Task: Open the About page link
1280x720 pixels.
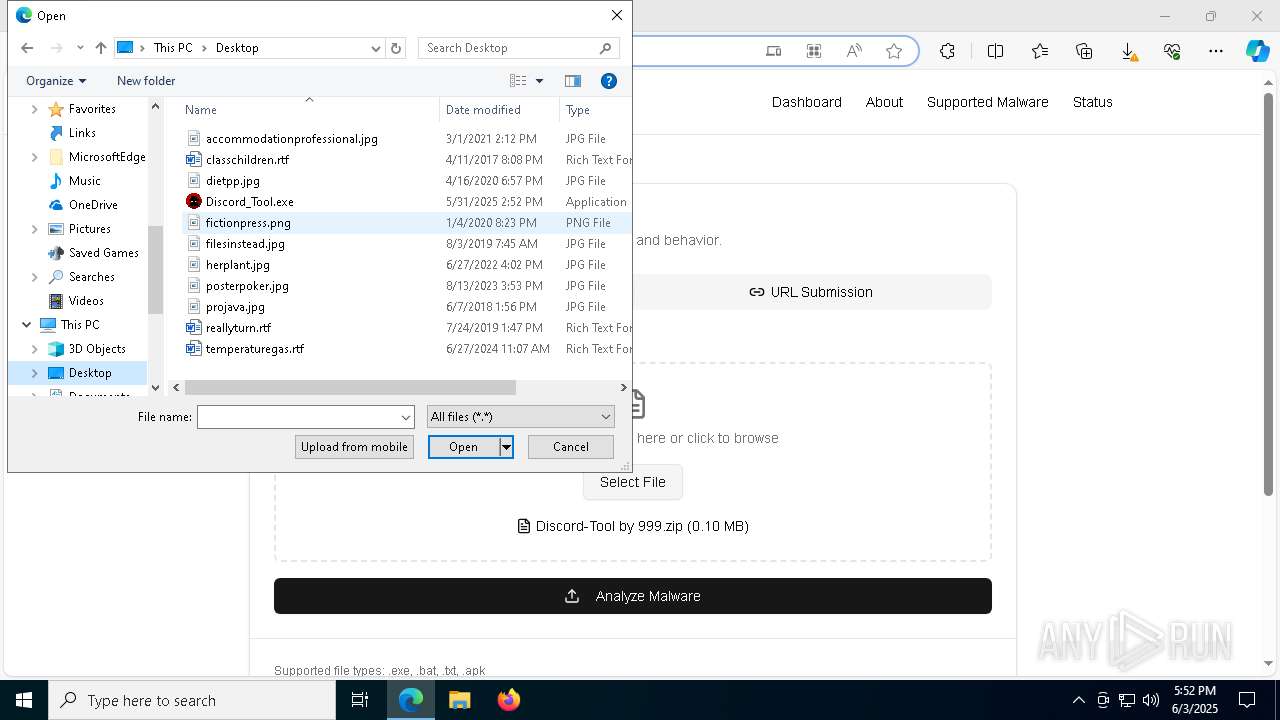Action: click(884, 102)
